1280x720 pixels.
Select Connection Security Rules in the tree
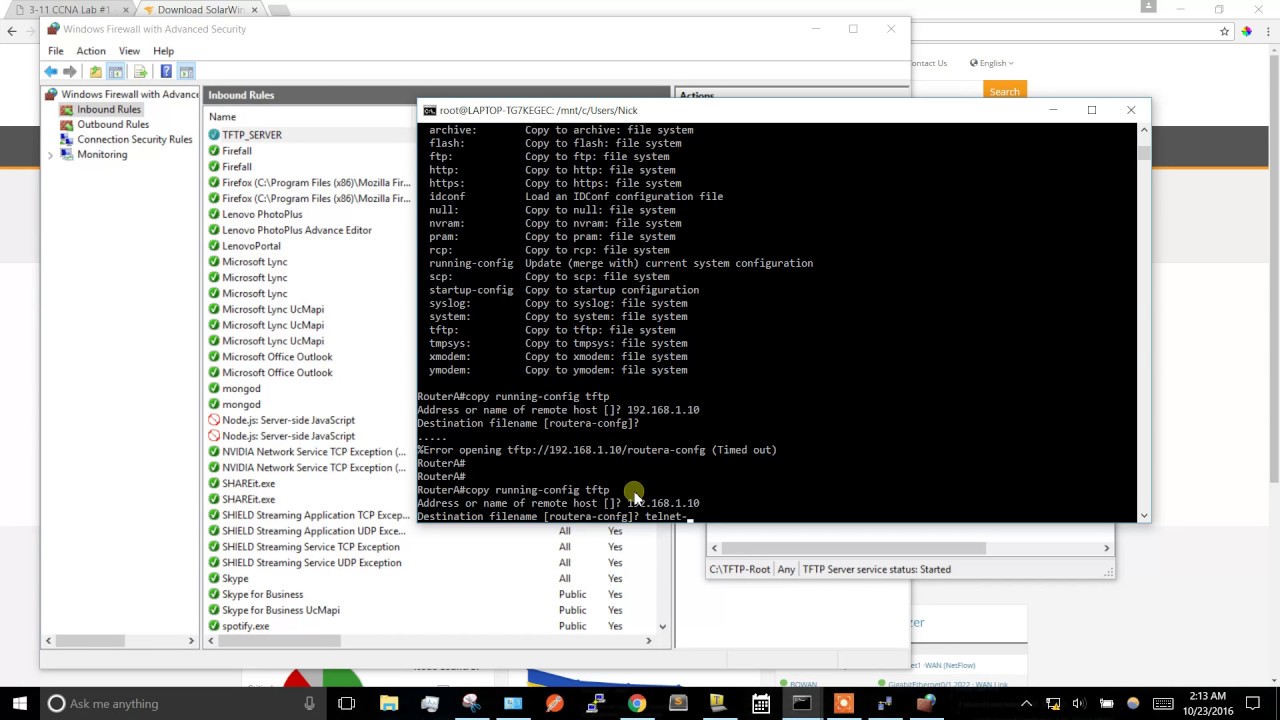pos(134,139)
